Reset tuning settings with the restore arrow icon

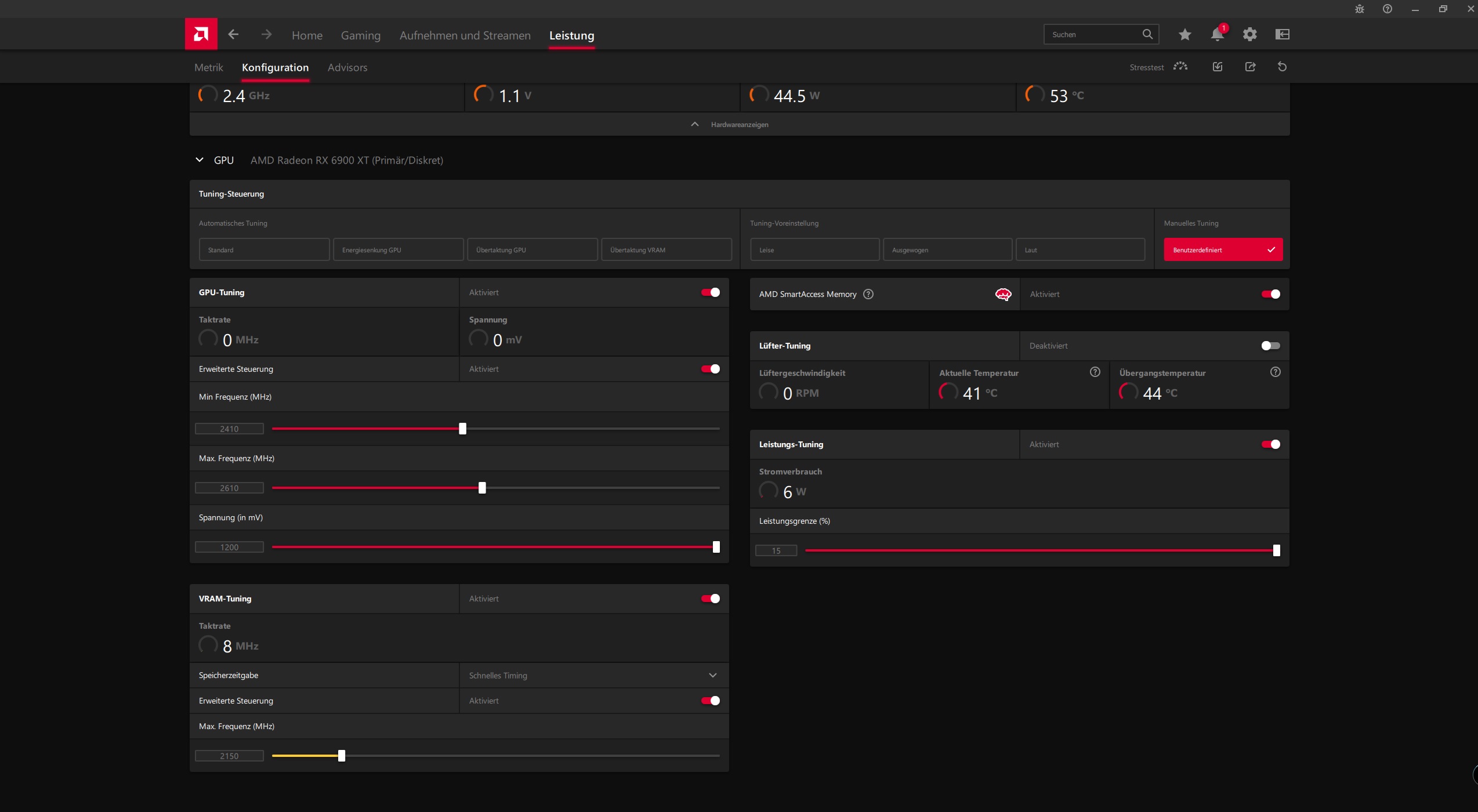(x=1282, y=66)
